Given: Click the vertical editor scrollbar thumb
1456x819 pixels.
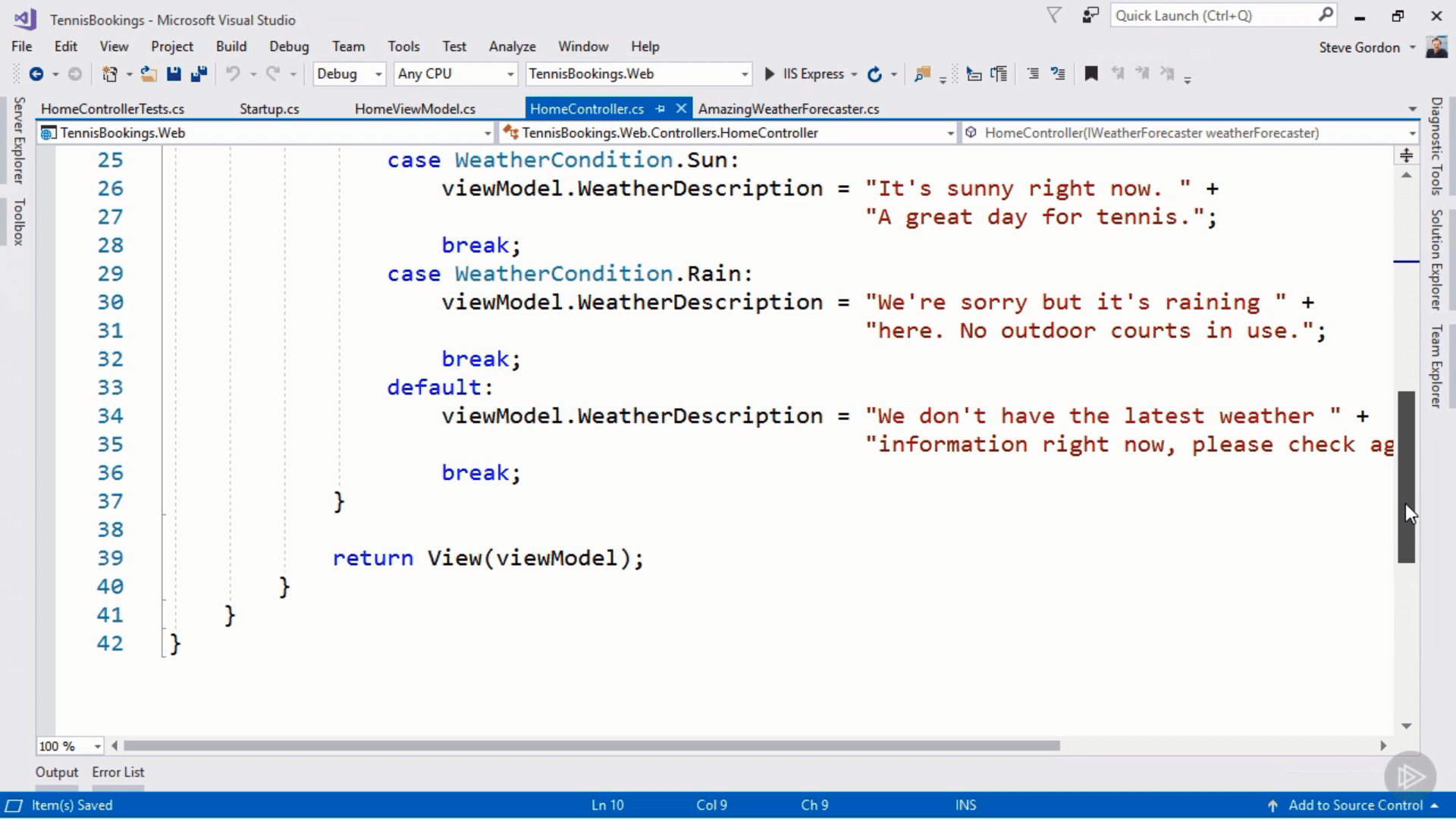Looking at the screenshot, I should [x=1407, y=478].
